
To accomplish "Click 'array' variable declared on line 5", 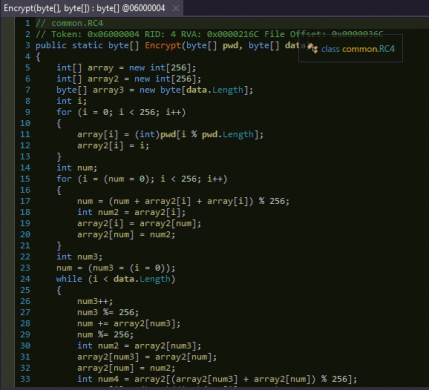I will [100, 68].
